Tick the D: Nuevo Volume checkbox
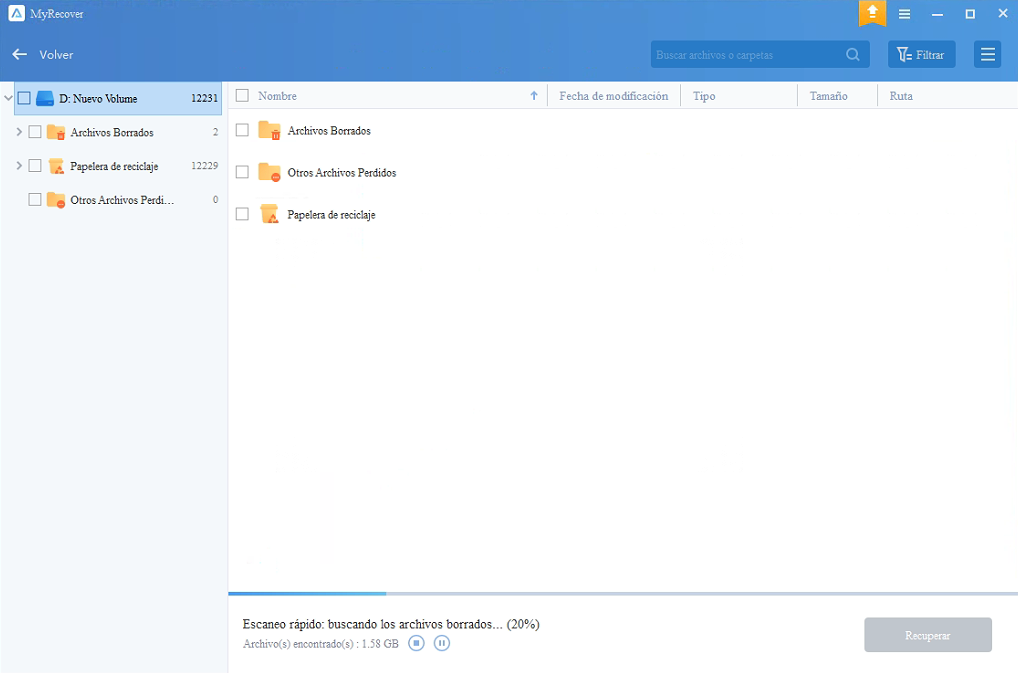1018x673 pixels. (x=24, y=98)
